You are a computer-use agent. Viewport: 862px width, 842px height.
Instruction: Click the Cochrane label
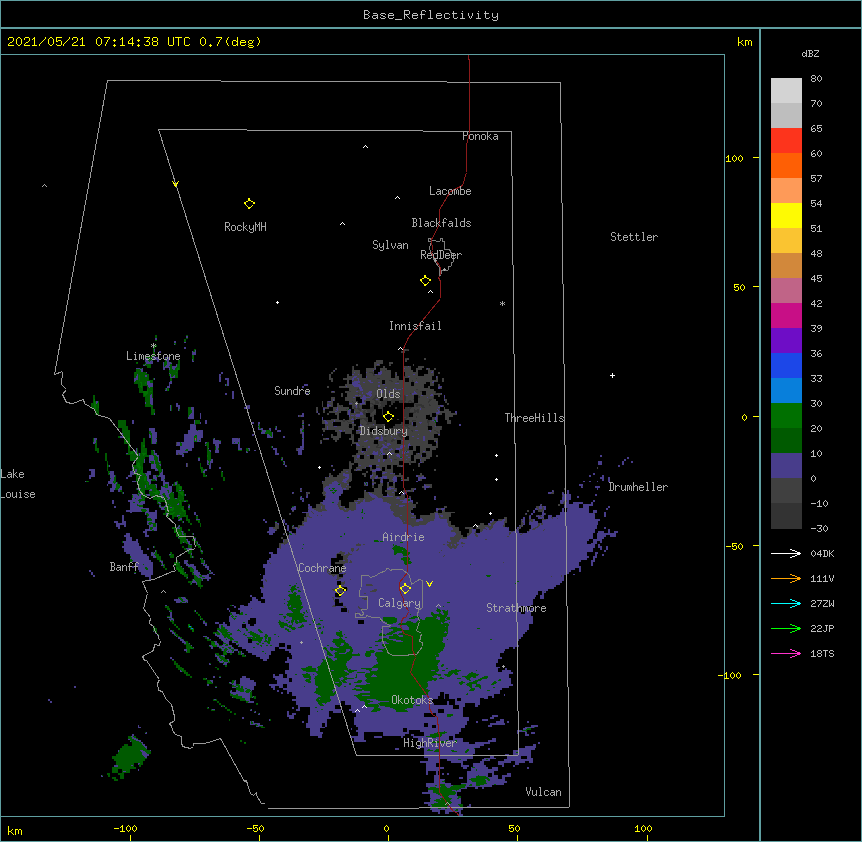coord(322,568)
